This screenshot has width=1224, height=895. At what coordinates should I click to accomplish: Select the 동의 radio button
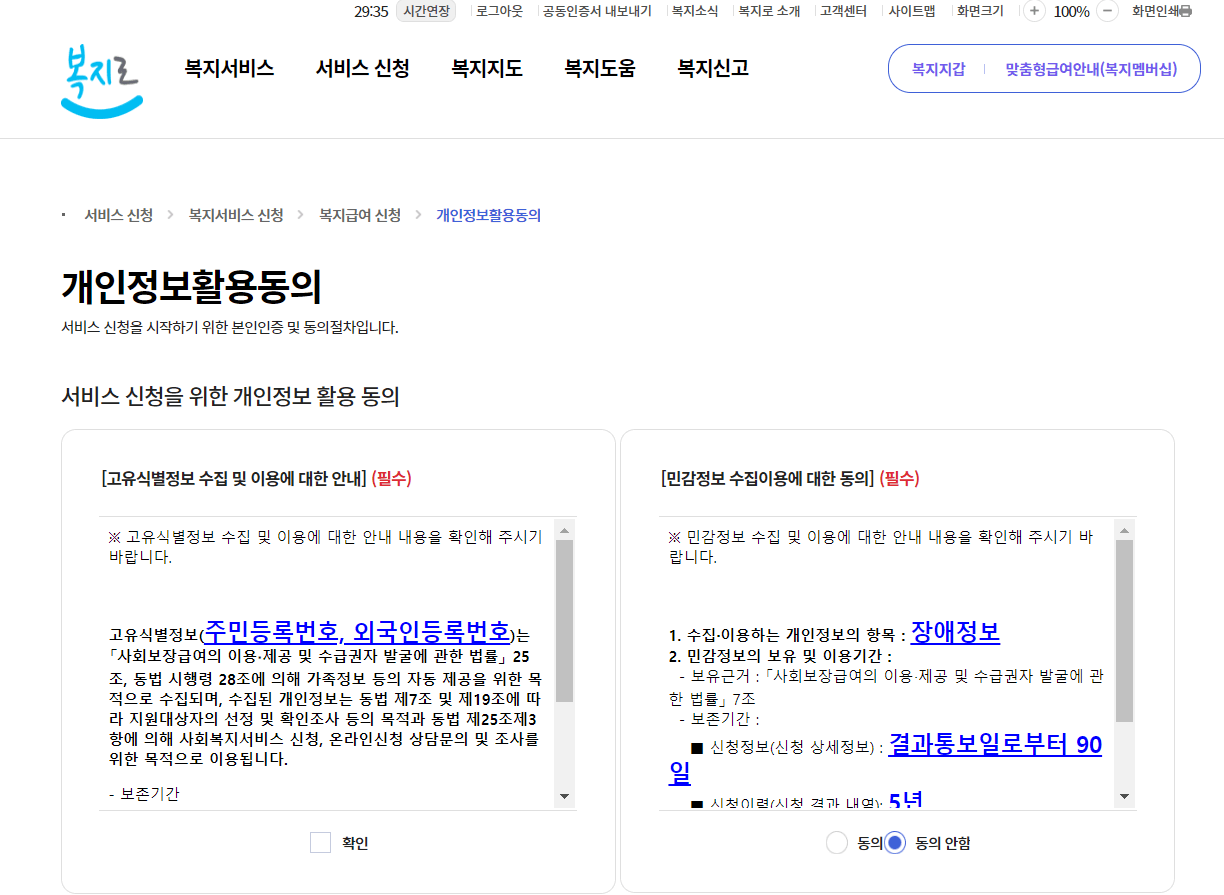click(836, 843)
